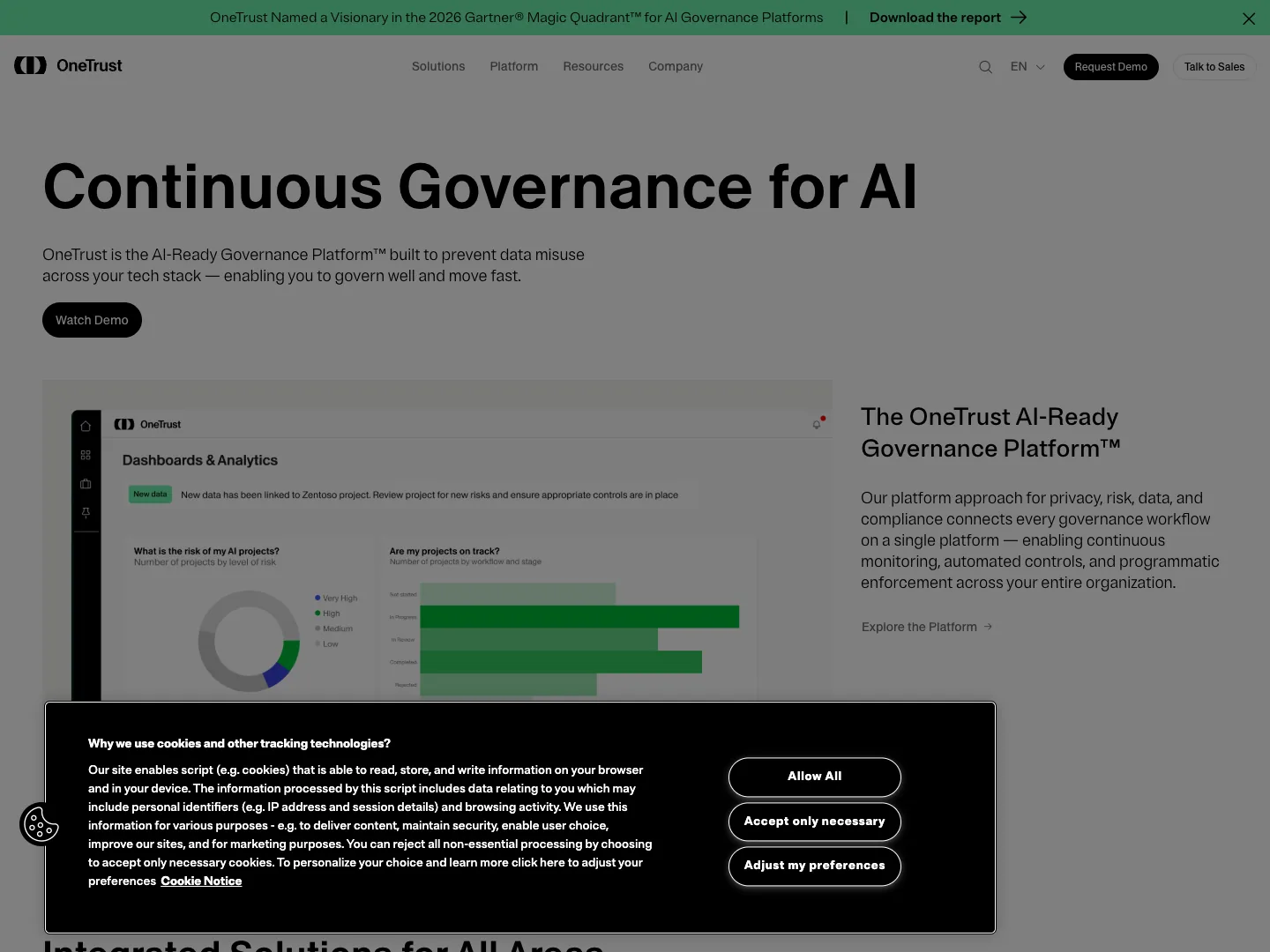Click the grid icon in dashboard sidebar
This screenshot has width=1270, height=952.
[x=86, y=455]
